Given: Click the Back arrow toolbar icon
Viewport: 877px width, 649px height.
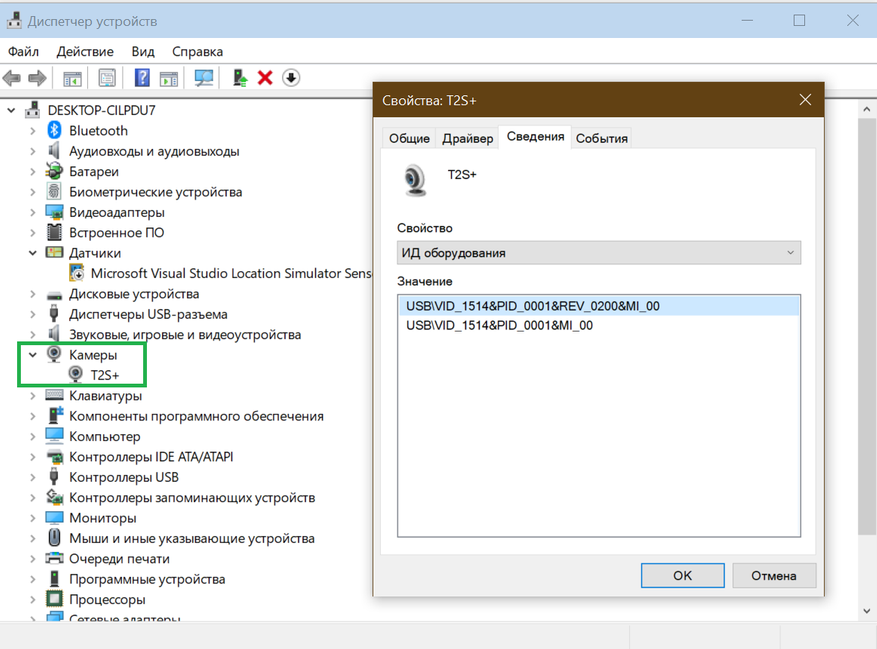Looking at the screenshot, I should click(12, 78).
